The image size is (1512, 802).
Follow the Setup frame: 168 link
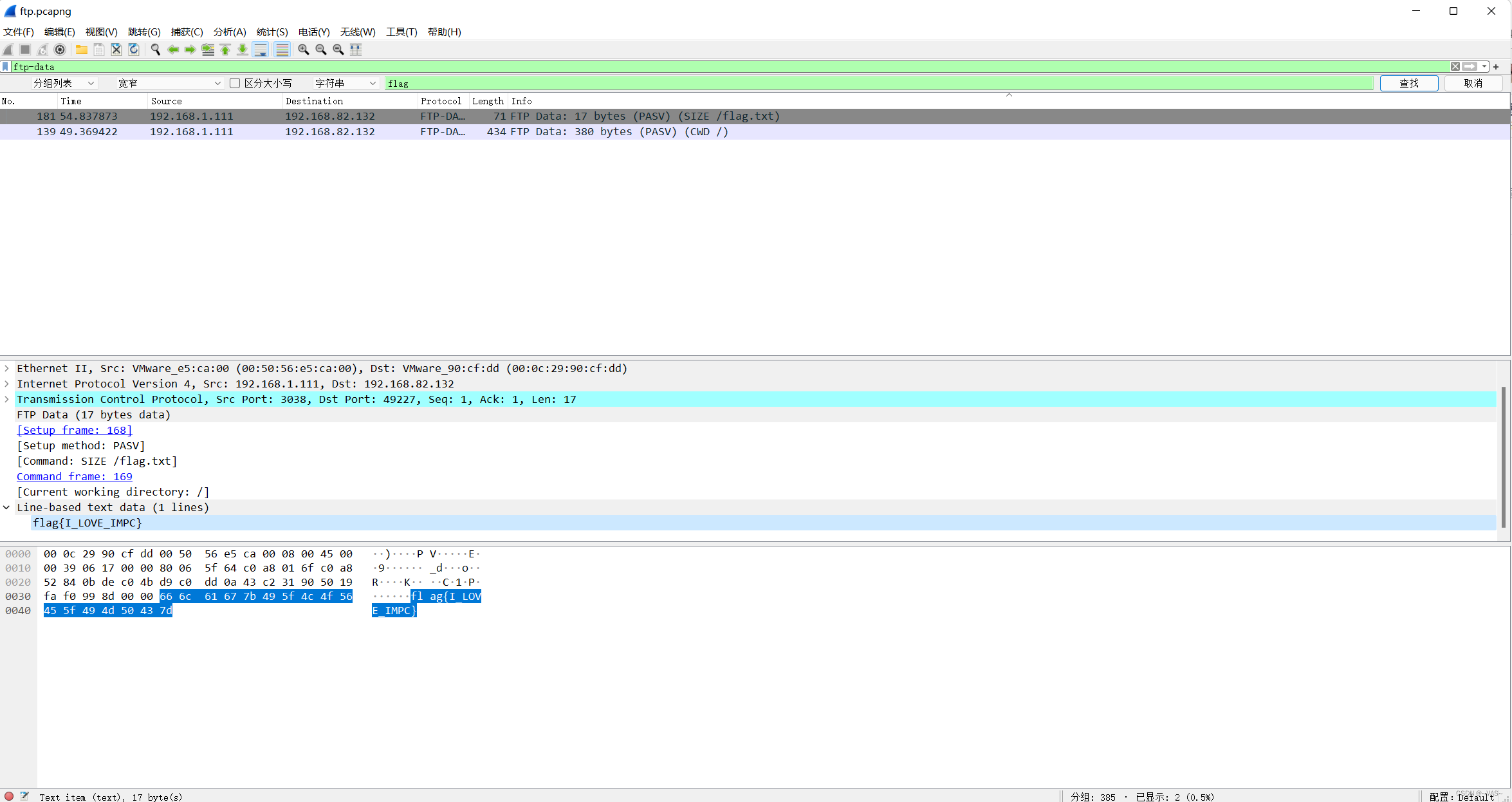[75, 430]
